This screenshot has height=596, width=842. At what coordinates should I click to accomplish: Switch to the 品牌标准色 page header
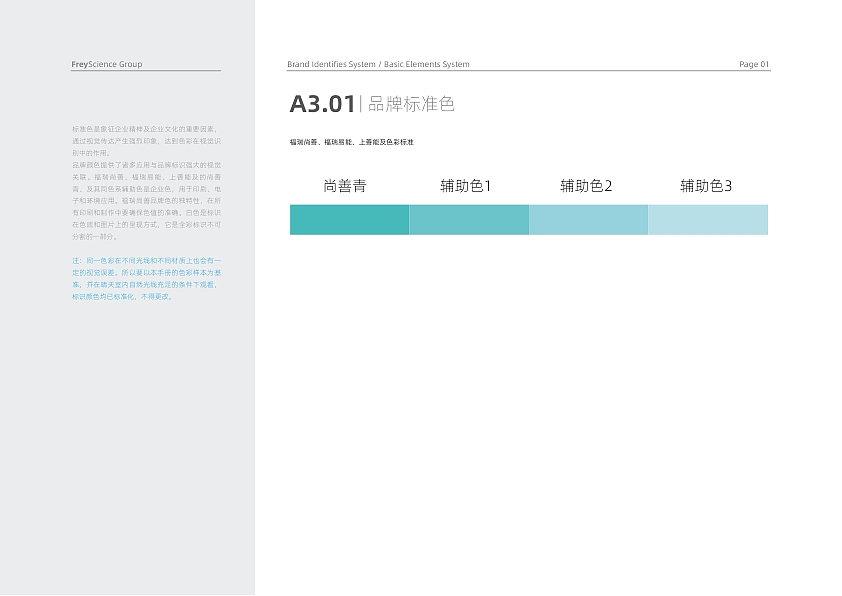click(412, 104)
